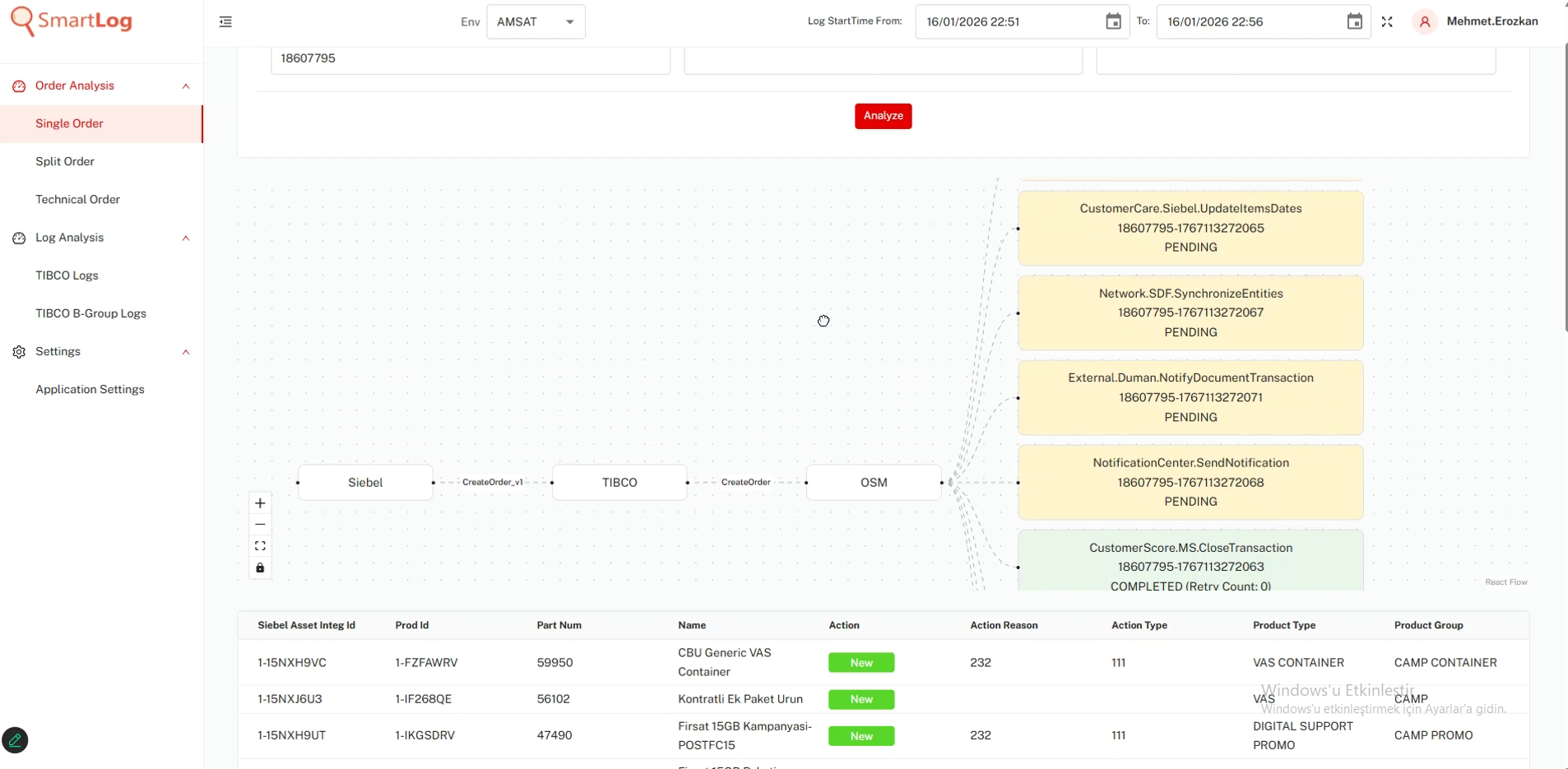Click the React Flow attribution link
This screenshot has width=1568, height=769.
tap(1505, 582)
